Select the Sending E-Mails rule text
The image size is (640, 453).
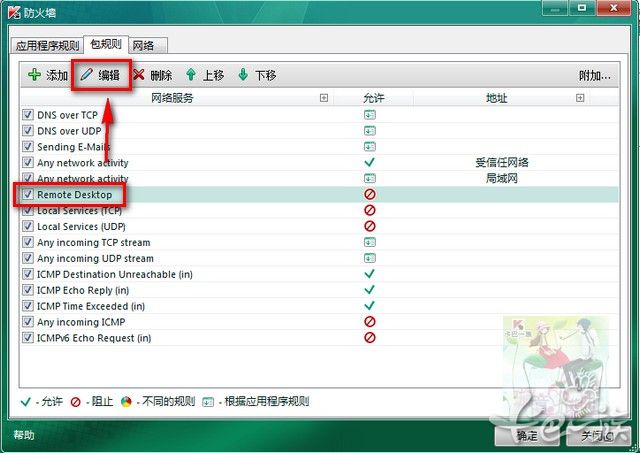click(x=73, y=147)
